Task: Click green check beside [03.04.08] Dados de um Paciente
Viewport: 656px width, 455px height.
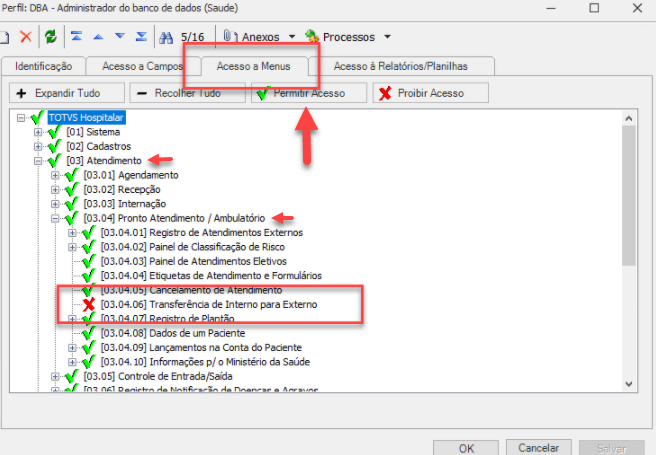Action: (x=89, y=333)
